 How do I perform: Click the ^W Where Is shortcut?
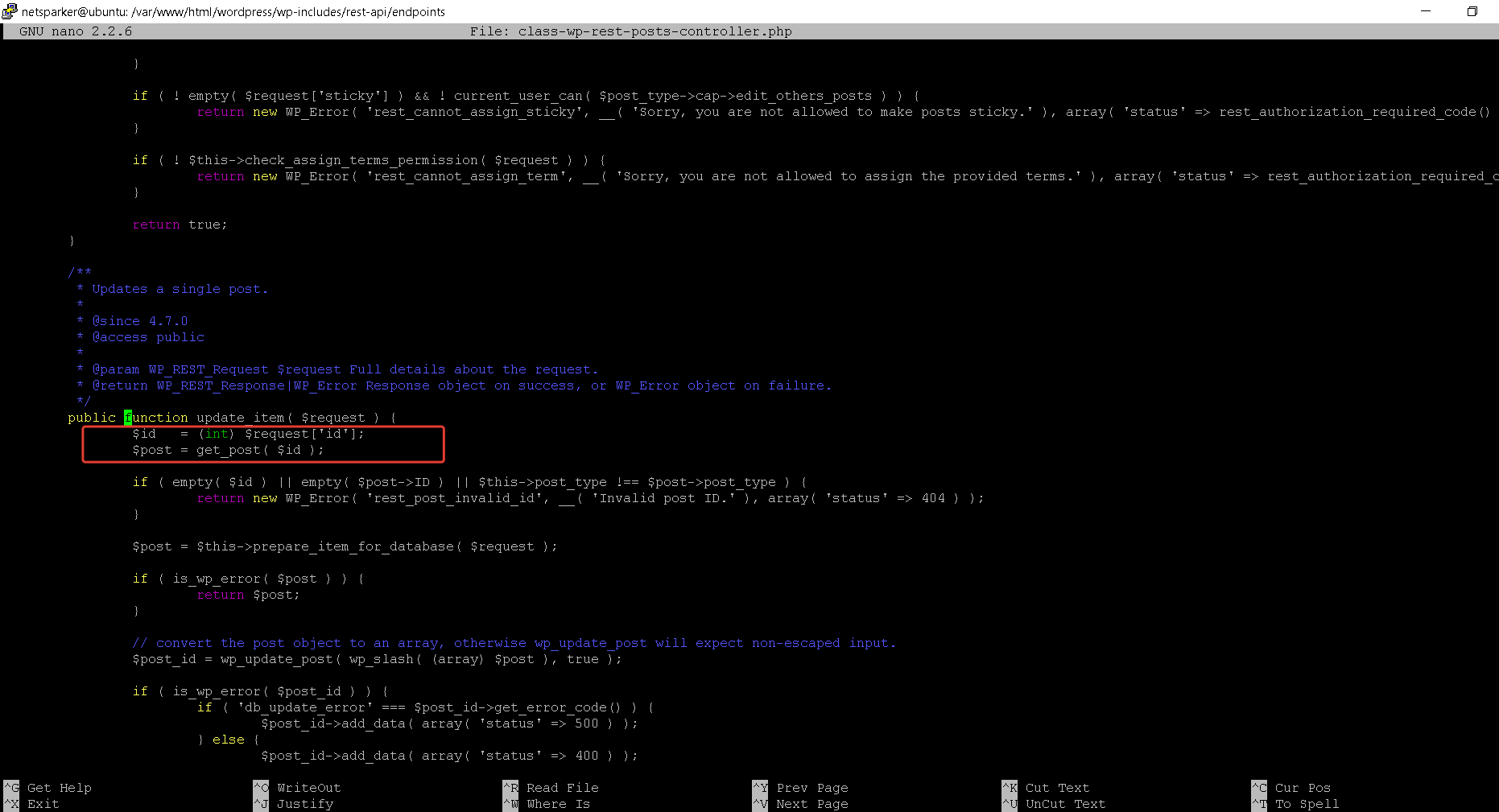[547, 804]
